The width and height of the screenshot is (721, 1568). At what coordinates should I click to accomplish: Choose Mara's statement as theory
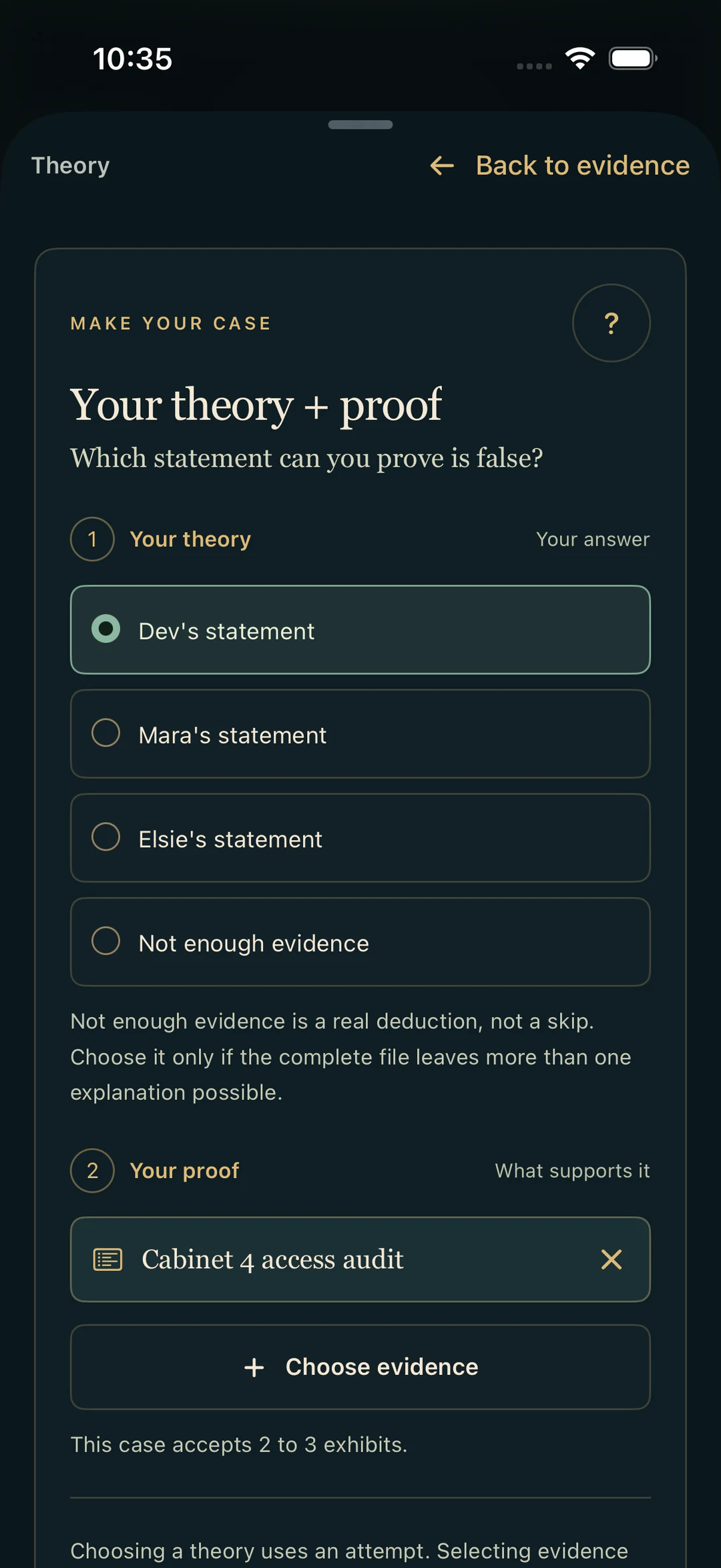click(360, 734)
